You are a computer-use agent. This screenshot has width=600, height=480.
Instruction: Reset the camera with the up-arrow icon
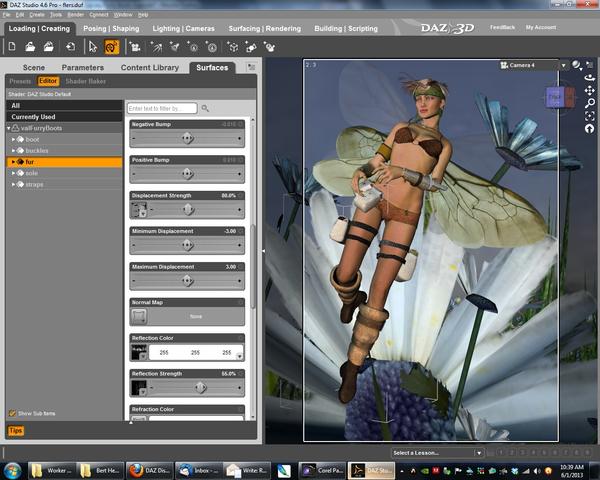point(589,129)
